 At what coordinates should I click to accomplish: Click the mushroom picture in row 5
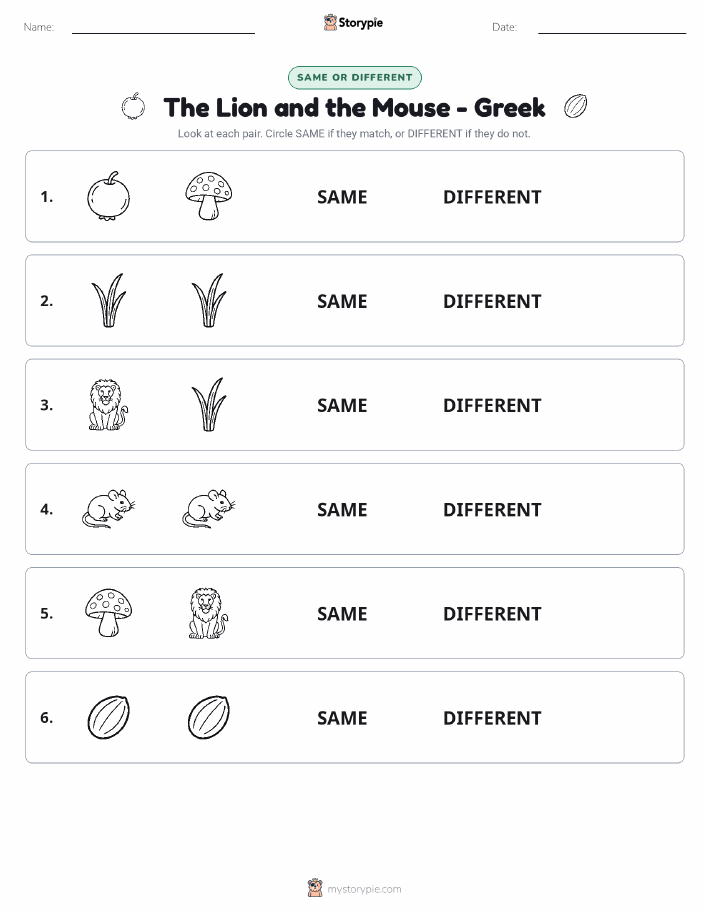coord(108,613)
